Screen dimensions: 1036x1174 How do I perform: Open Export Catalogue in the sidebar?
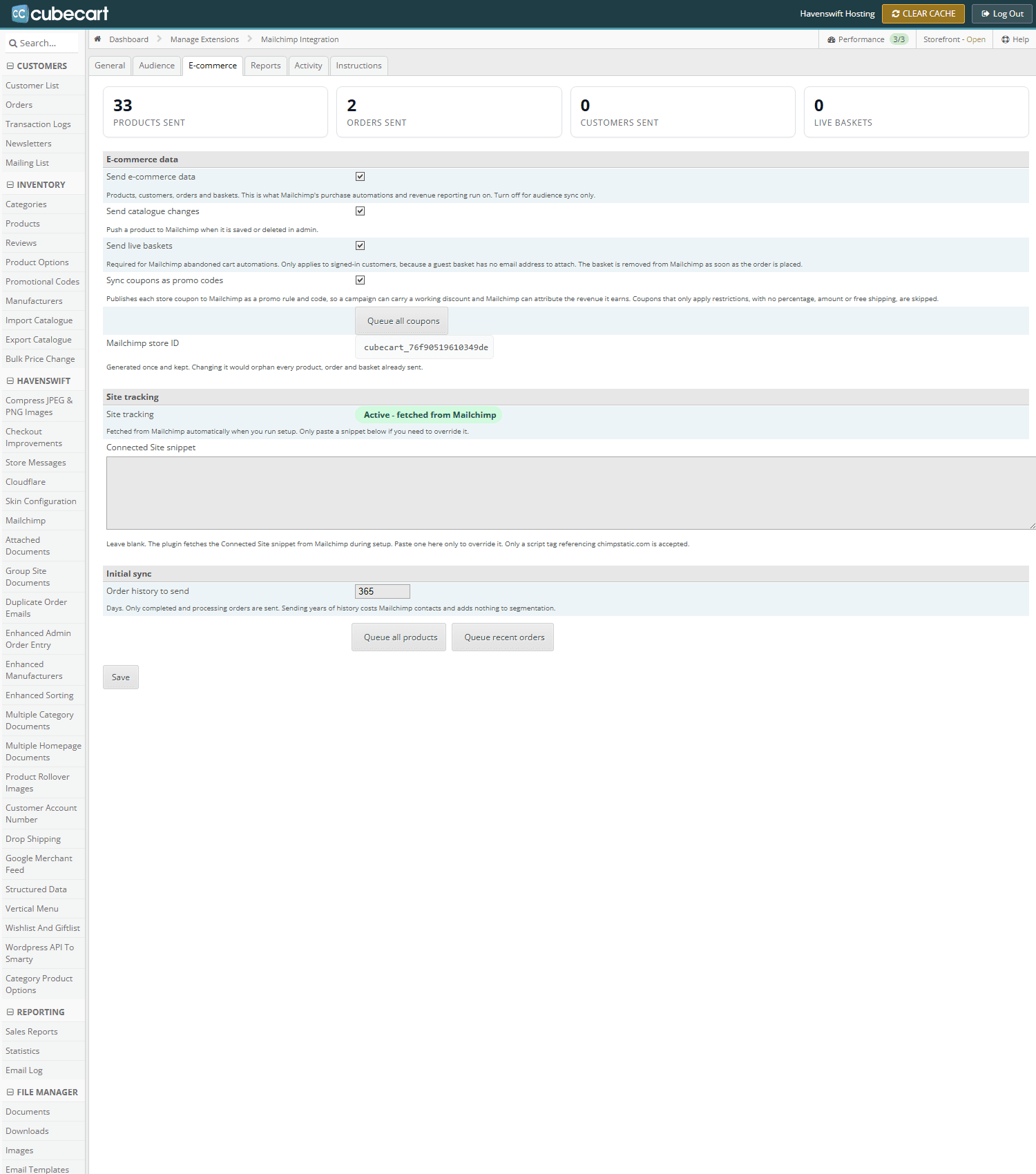(x=39, y=340)
